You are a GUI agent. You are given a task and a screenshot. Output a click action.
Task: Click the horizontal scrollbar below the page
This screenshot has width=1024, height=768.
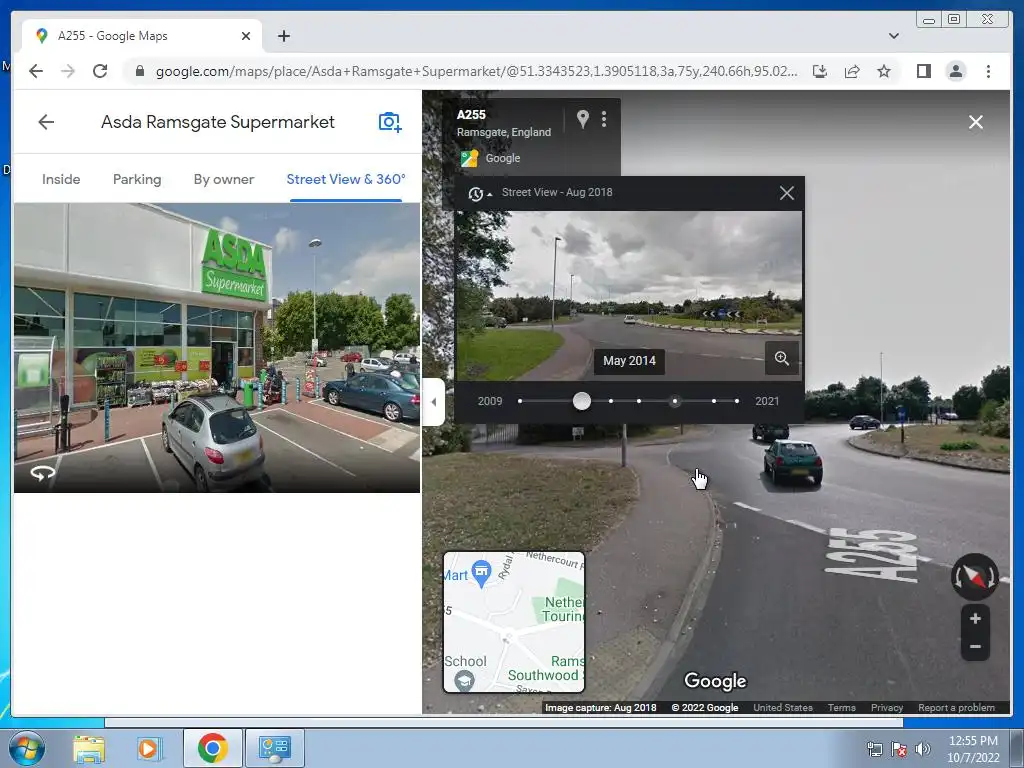[x=504, y=722]
